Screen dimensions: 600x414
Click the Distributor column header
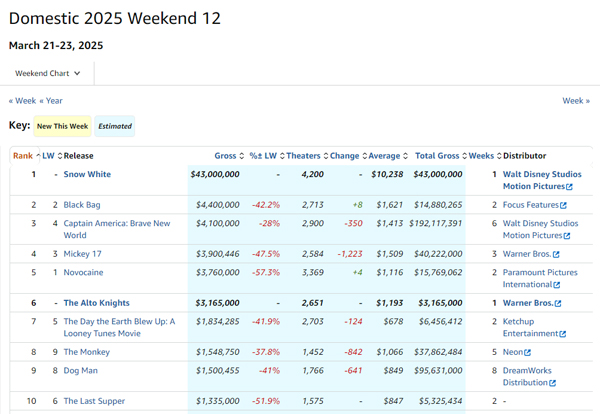(525, 156)
